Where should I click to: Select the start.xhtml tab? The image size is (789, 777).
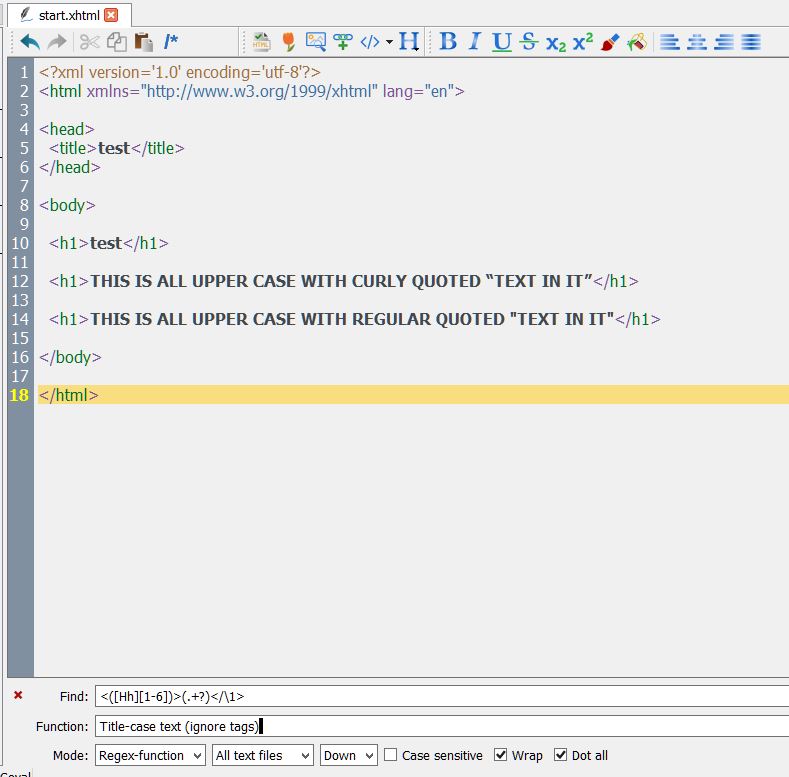coord(69,16)
